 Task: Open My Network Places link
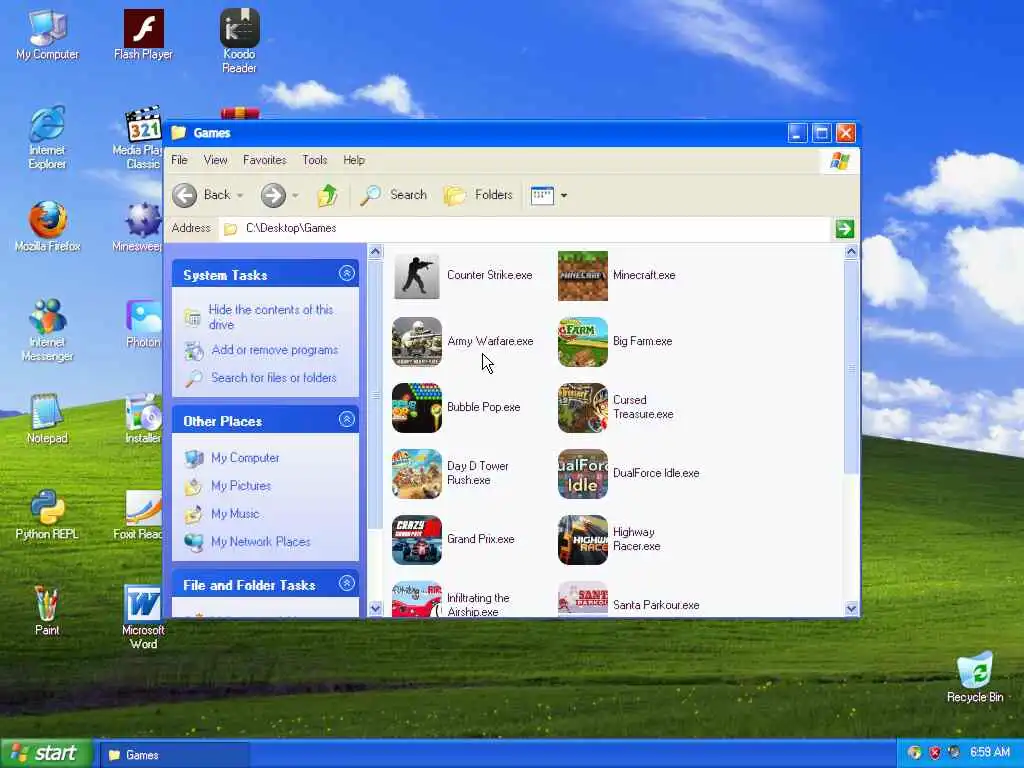[x=261, y=542]
